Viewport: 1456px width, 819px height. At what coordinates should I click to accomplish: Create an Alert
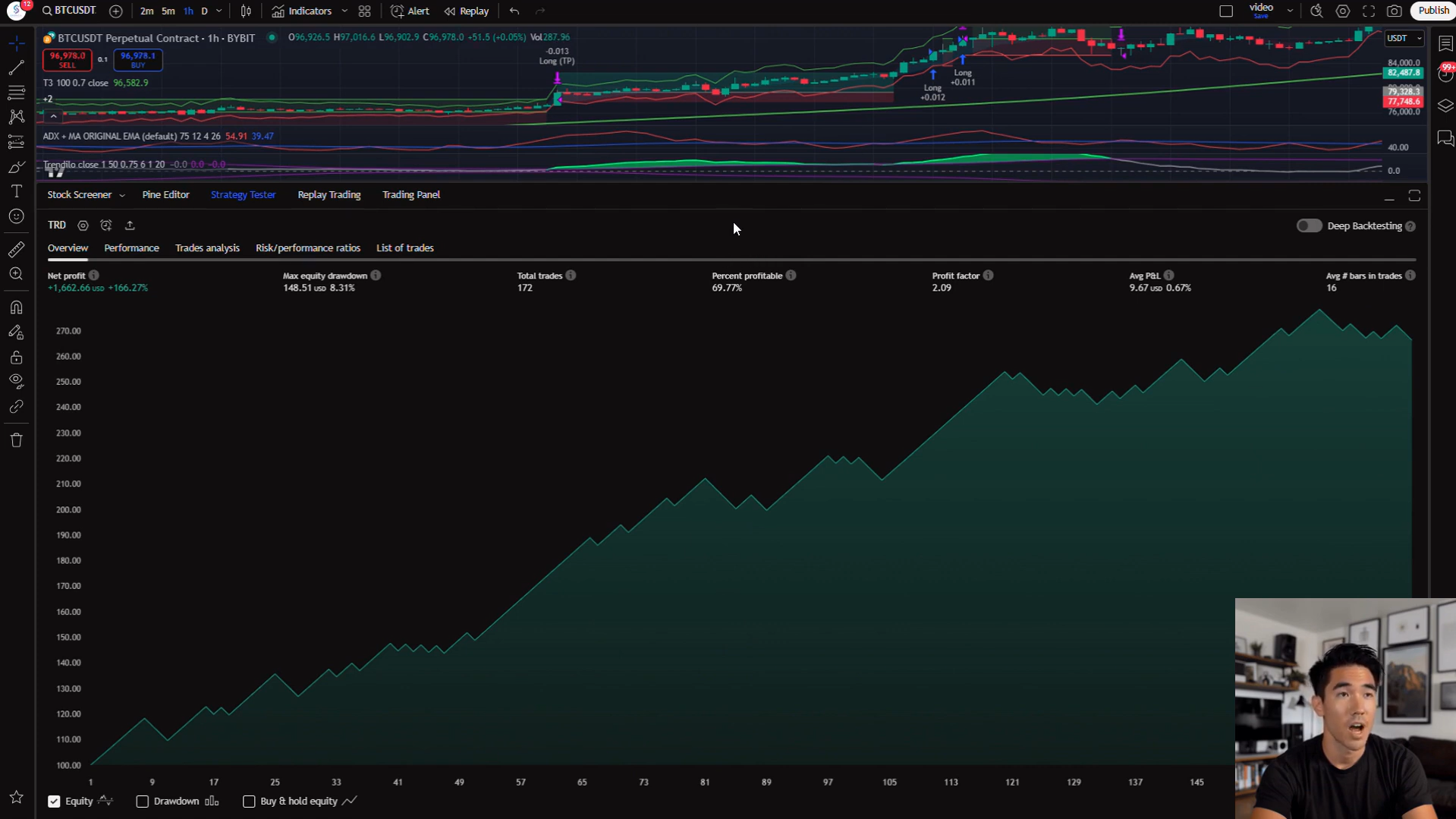(x=410, y=11)
